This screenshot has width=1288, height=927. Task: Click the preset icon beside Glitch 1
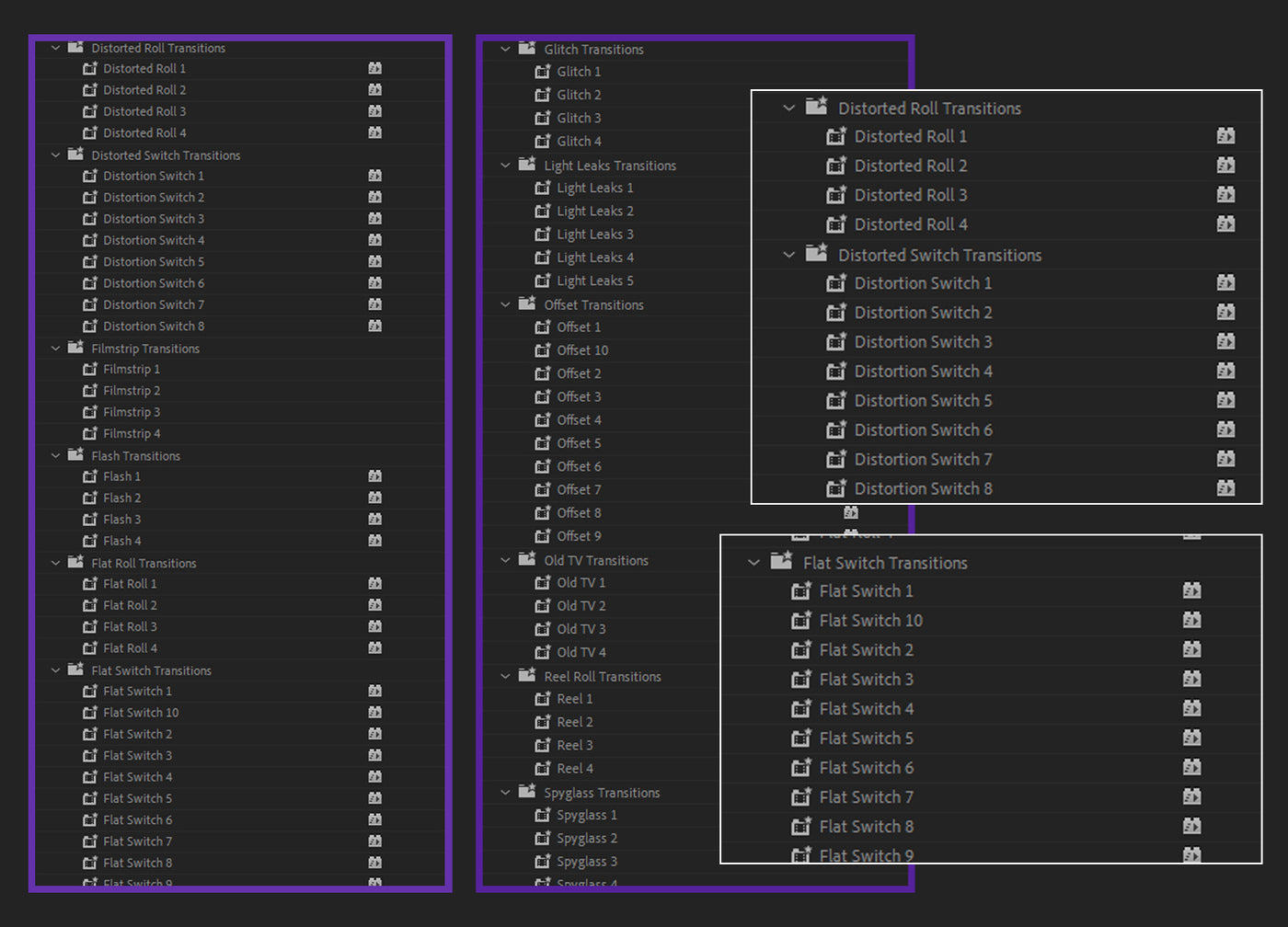pos(543,71)
